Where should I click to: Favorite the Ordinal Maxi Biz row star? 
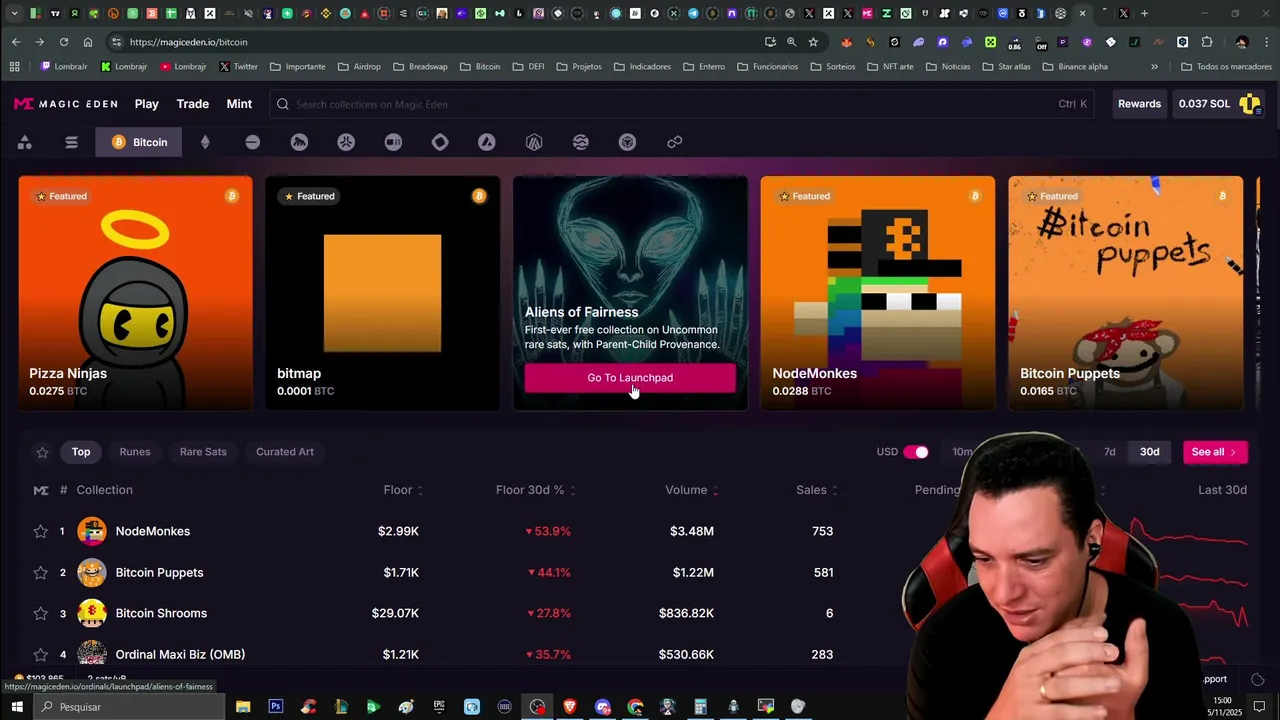[x=41, y=655]
